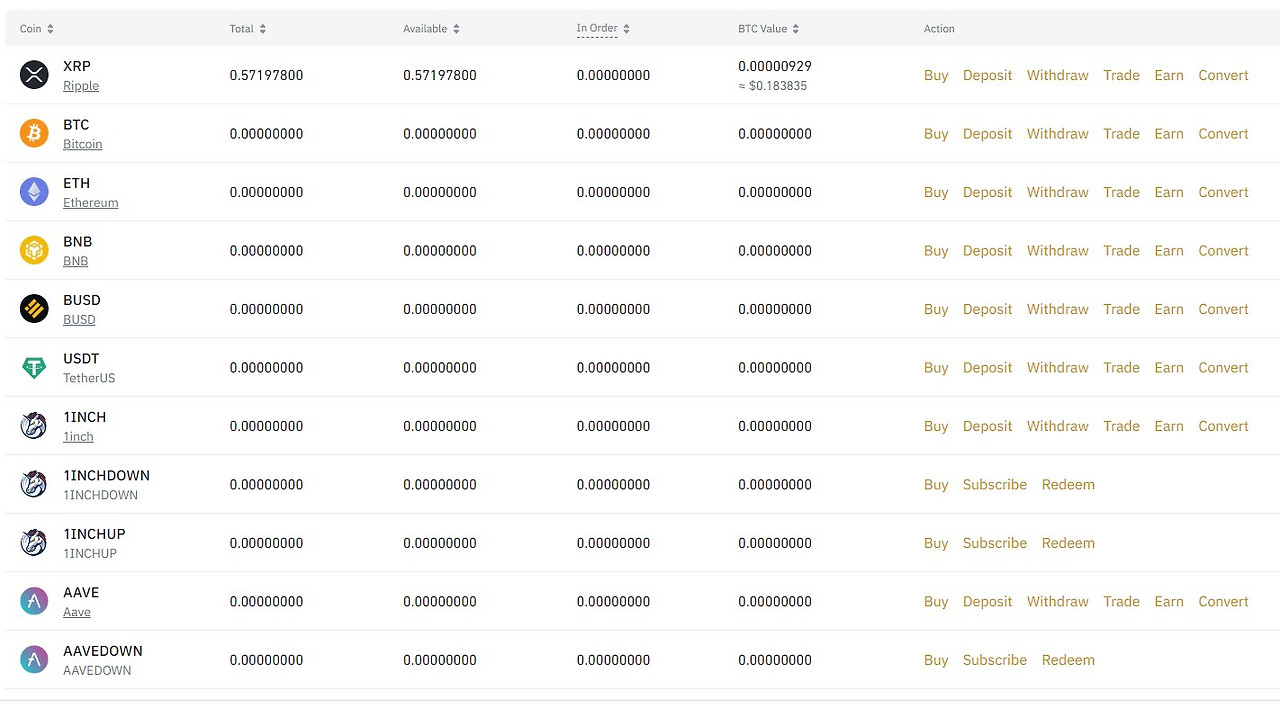
Task: Deposit BUSD in its row
Action: click(988, 309)
